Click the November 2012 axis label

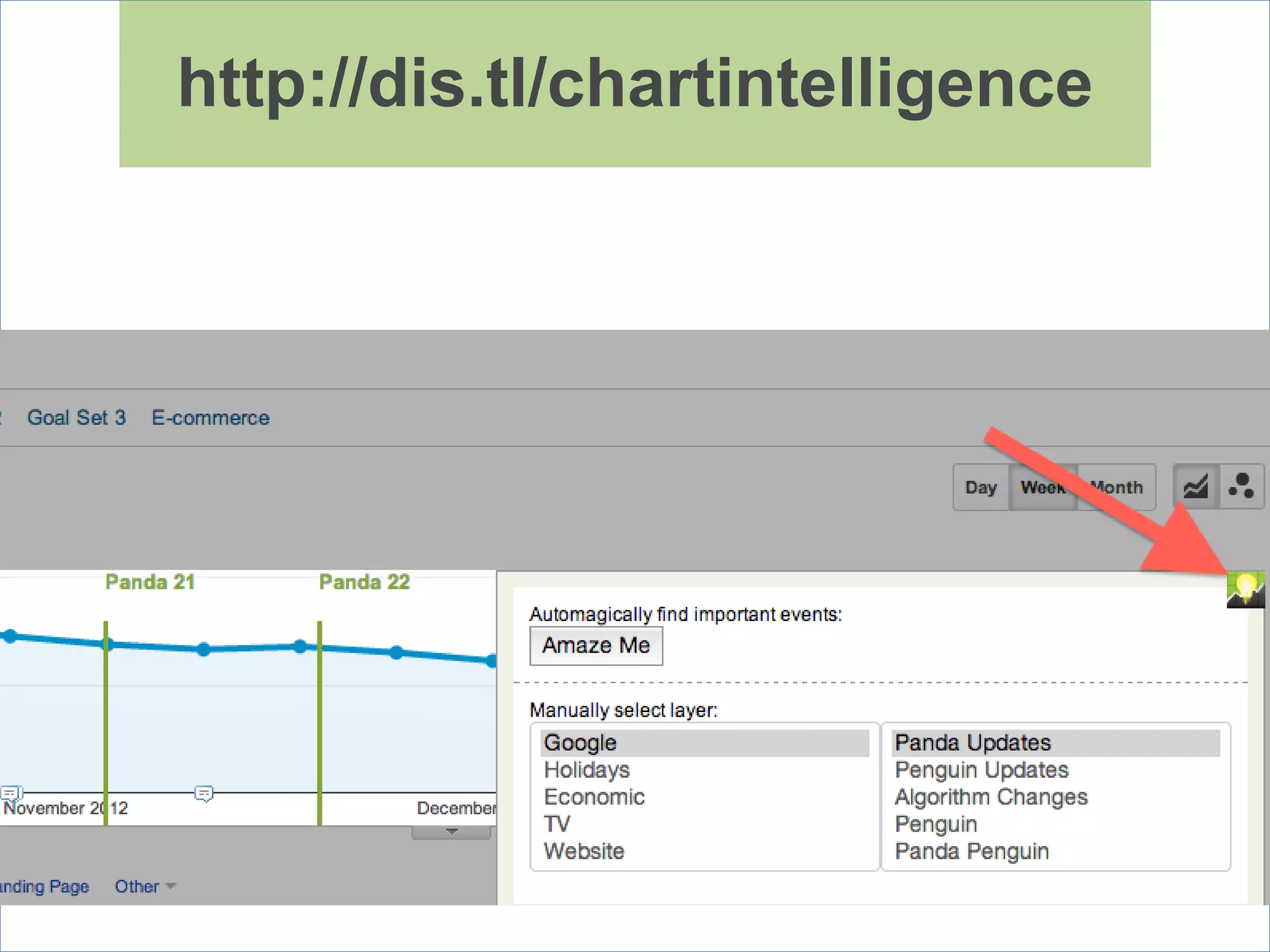(65, 808)
